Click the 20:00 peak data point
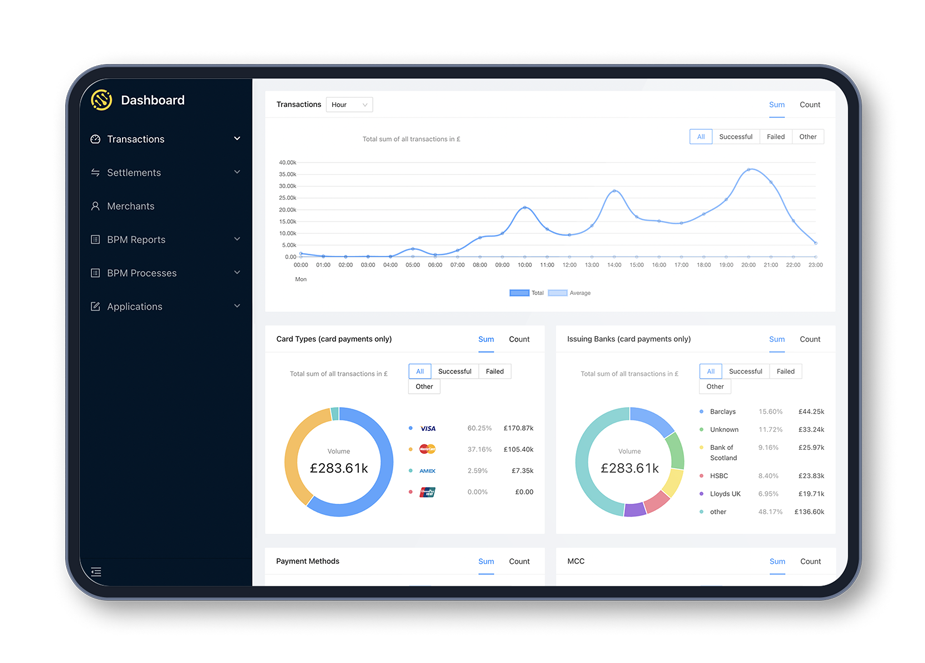Image resolution: width=925 pixels, height=663 pixels. point(749,170)
